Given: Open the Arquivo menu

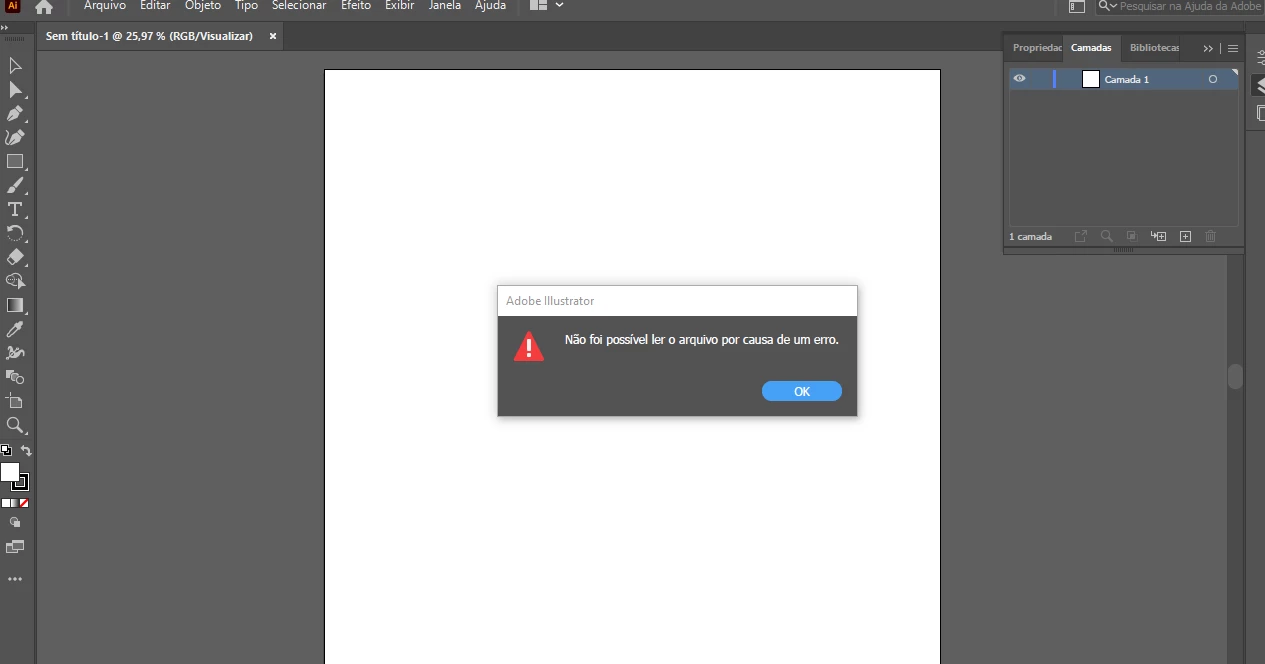Looking at the screenshot, I should [x=104, y=6].
